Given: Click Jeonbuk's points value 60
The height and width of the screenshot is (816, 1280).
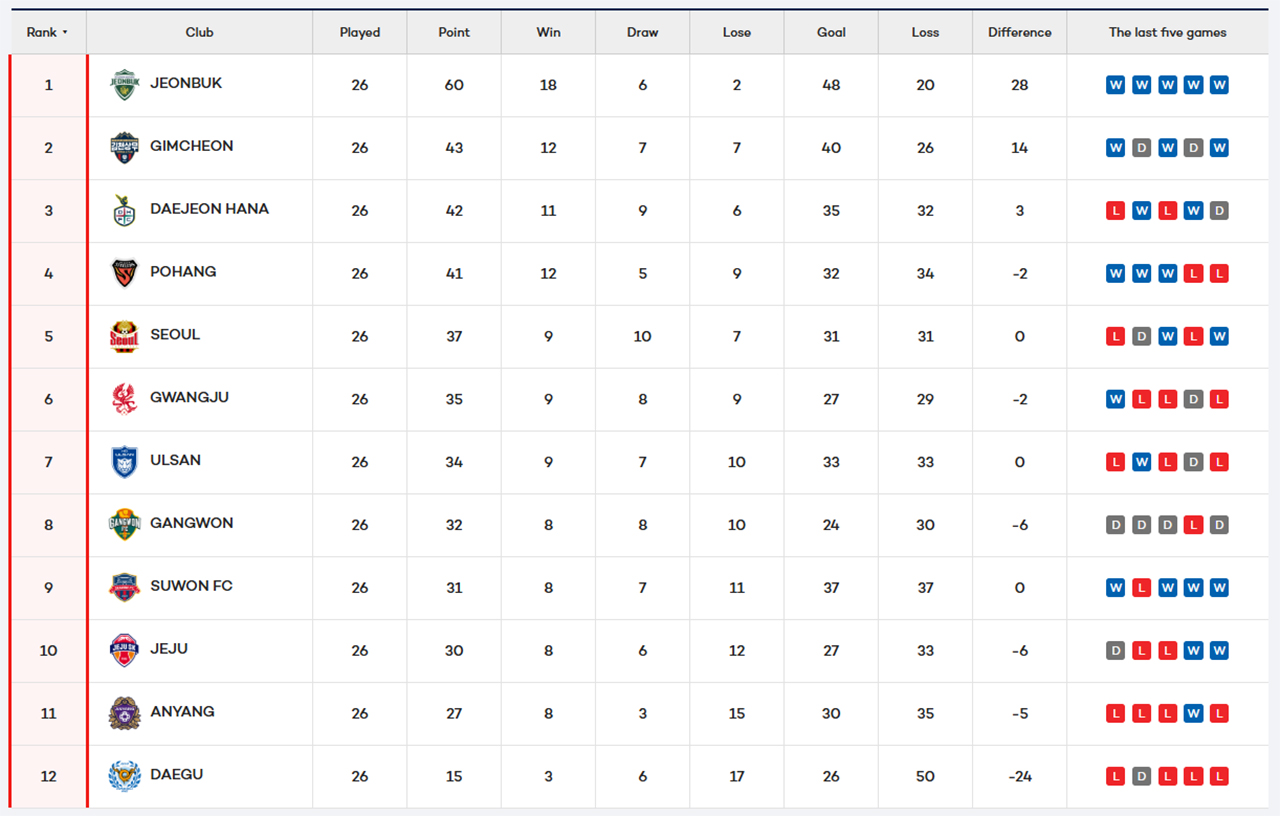Looking at the screenshot, I should (454, 85).
